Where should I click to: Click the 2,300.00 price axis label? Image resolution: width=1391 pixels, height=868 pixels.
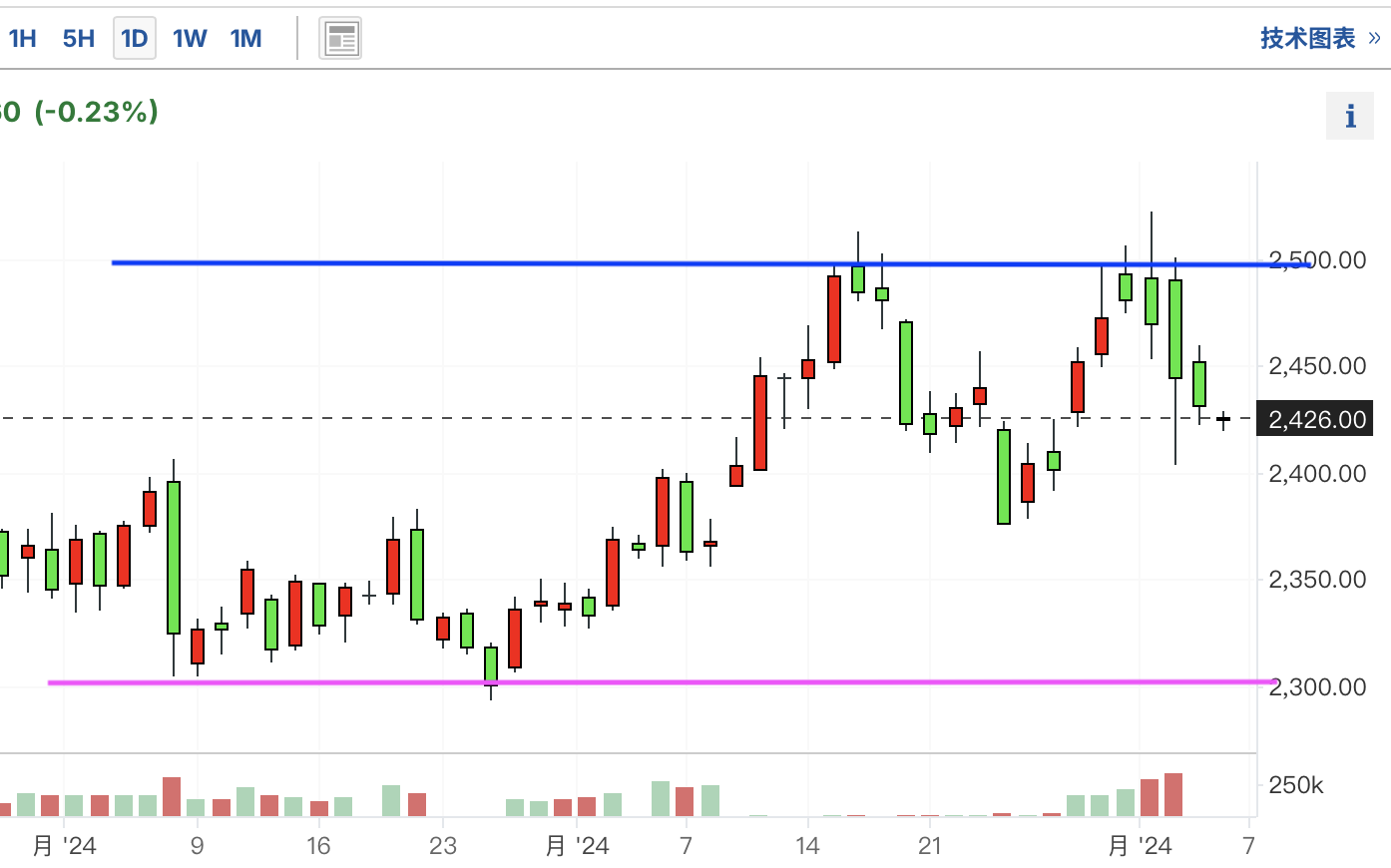[x=1317, y=686]
